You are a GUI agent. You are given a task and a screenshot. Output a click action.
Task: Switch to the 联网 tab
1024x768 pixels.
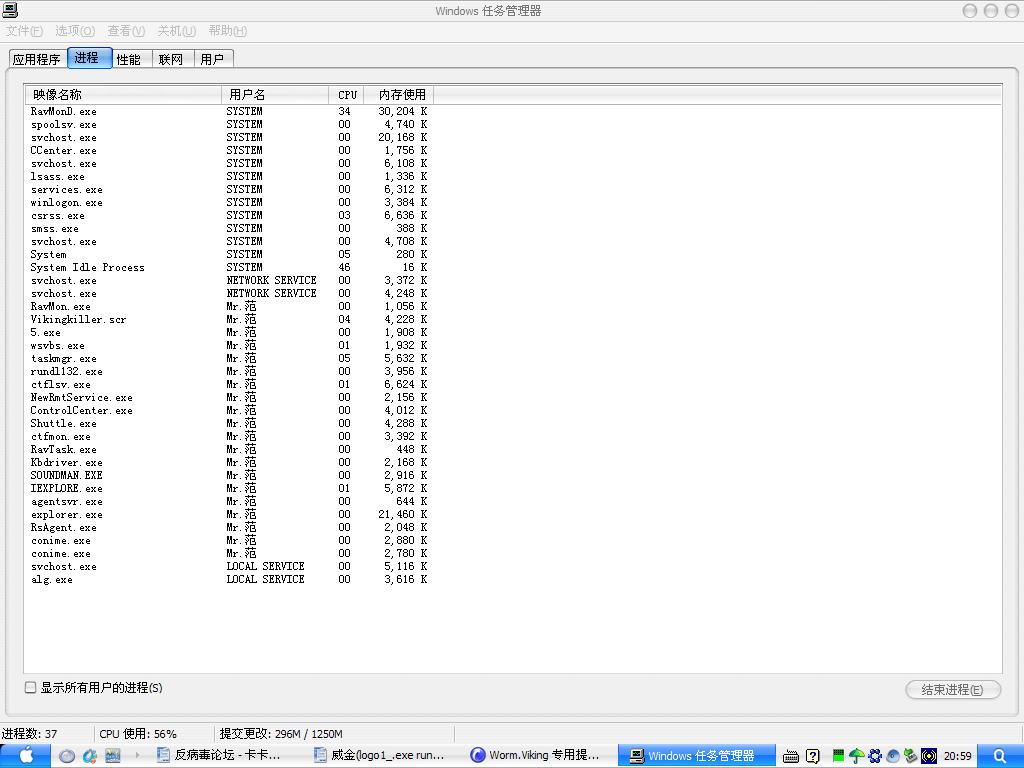point(173,59)
